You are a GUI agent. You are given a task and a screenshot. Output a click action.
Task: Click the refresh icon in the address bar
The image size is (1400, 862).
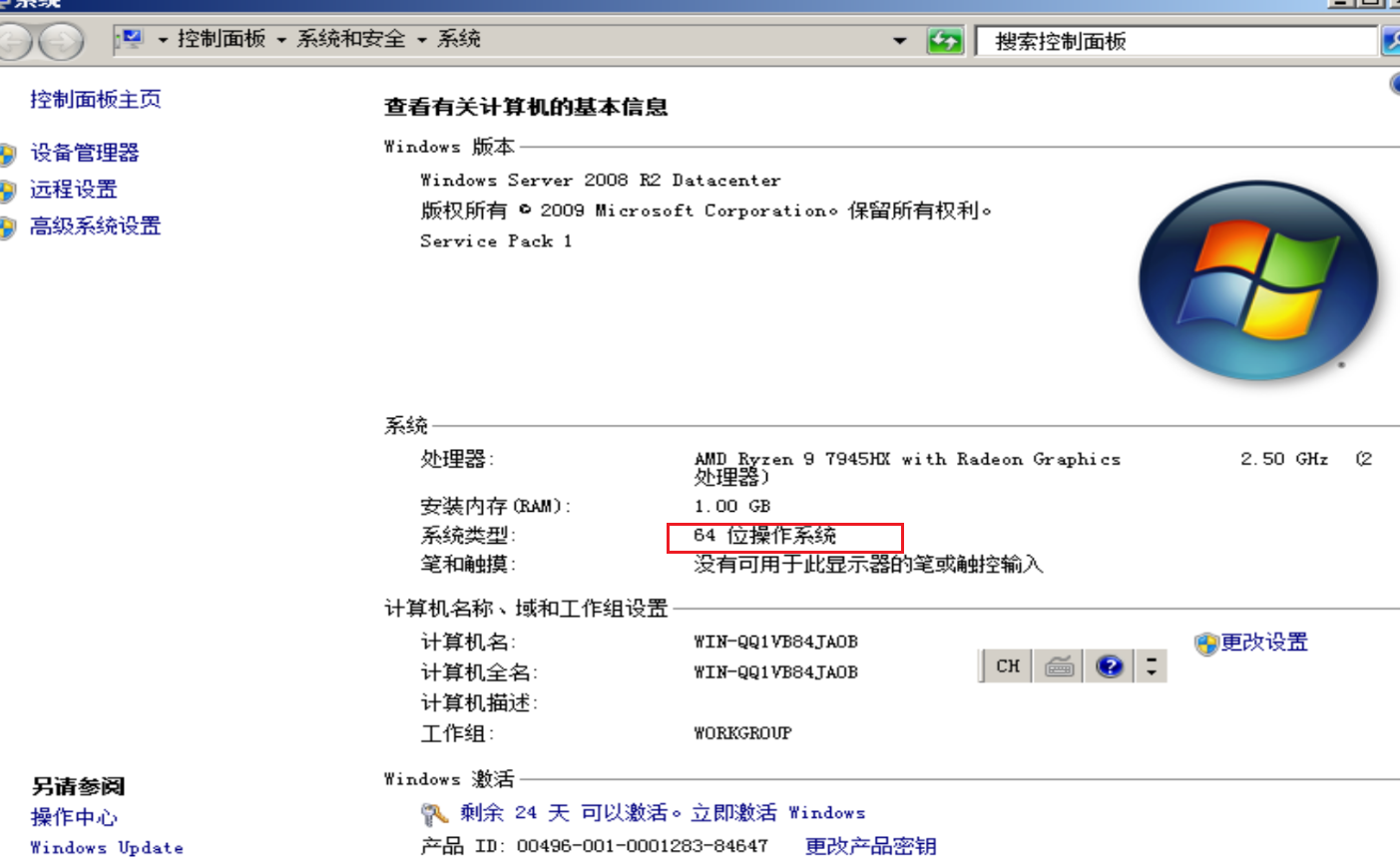click(x=943, y=41)
